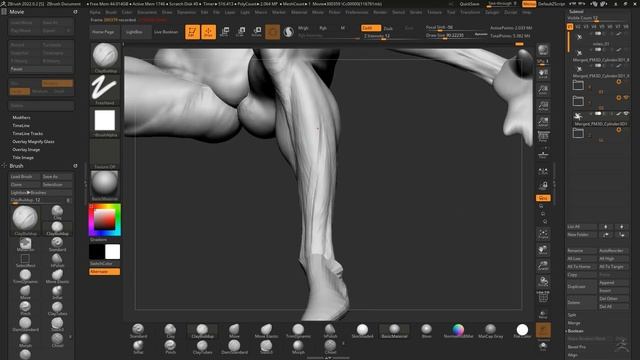Viewport: 640px width, 360px height.
Task: Expand the Modifiers section in Movie palette
Action: coord(21,118)
